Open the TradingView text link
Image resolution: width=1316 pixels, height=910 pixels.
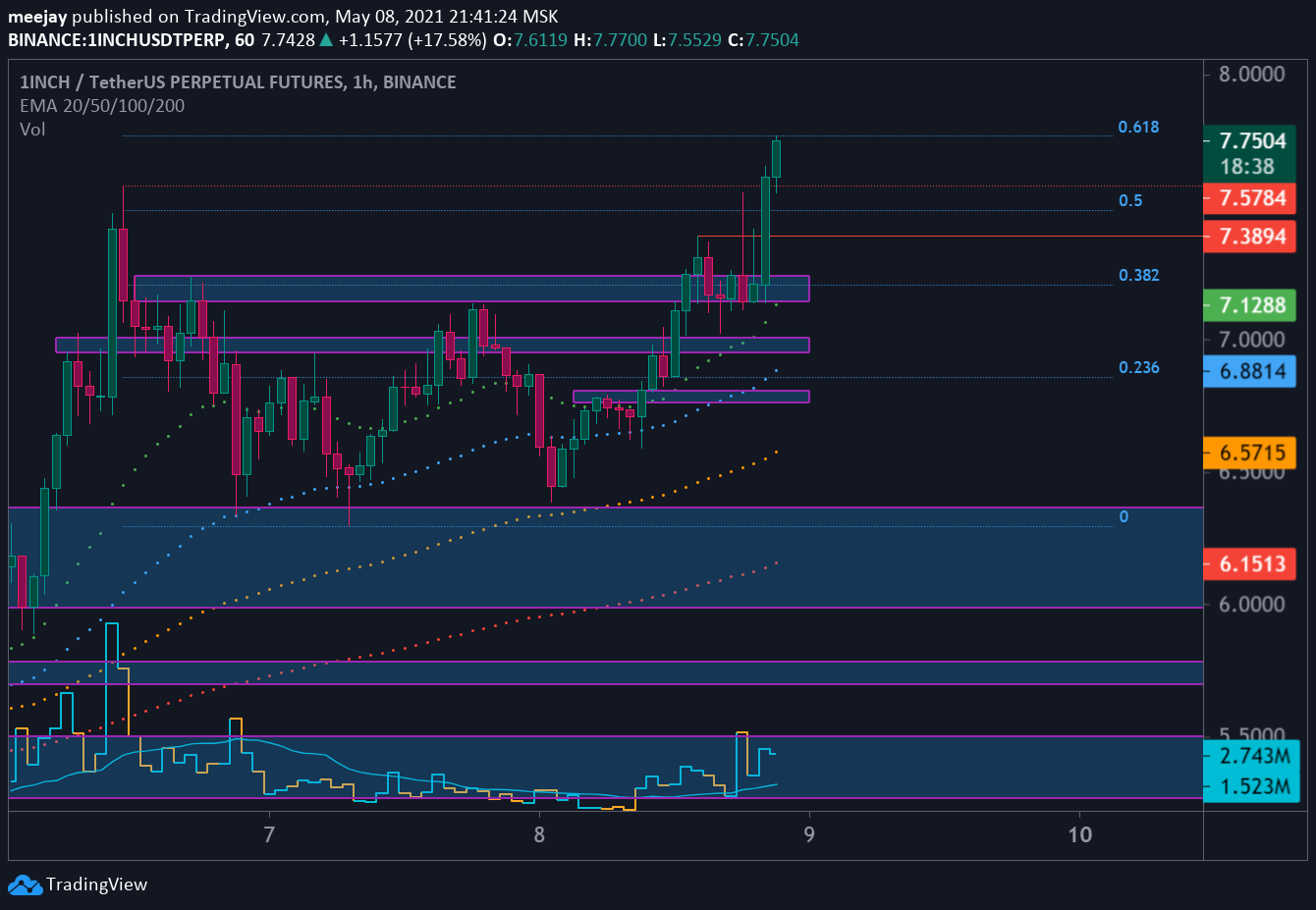(x=96, y=884)
